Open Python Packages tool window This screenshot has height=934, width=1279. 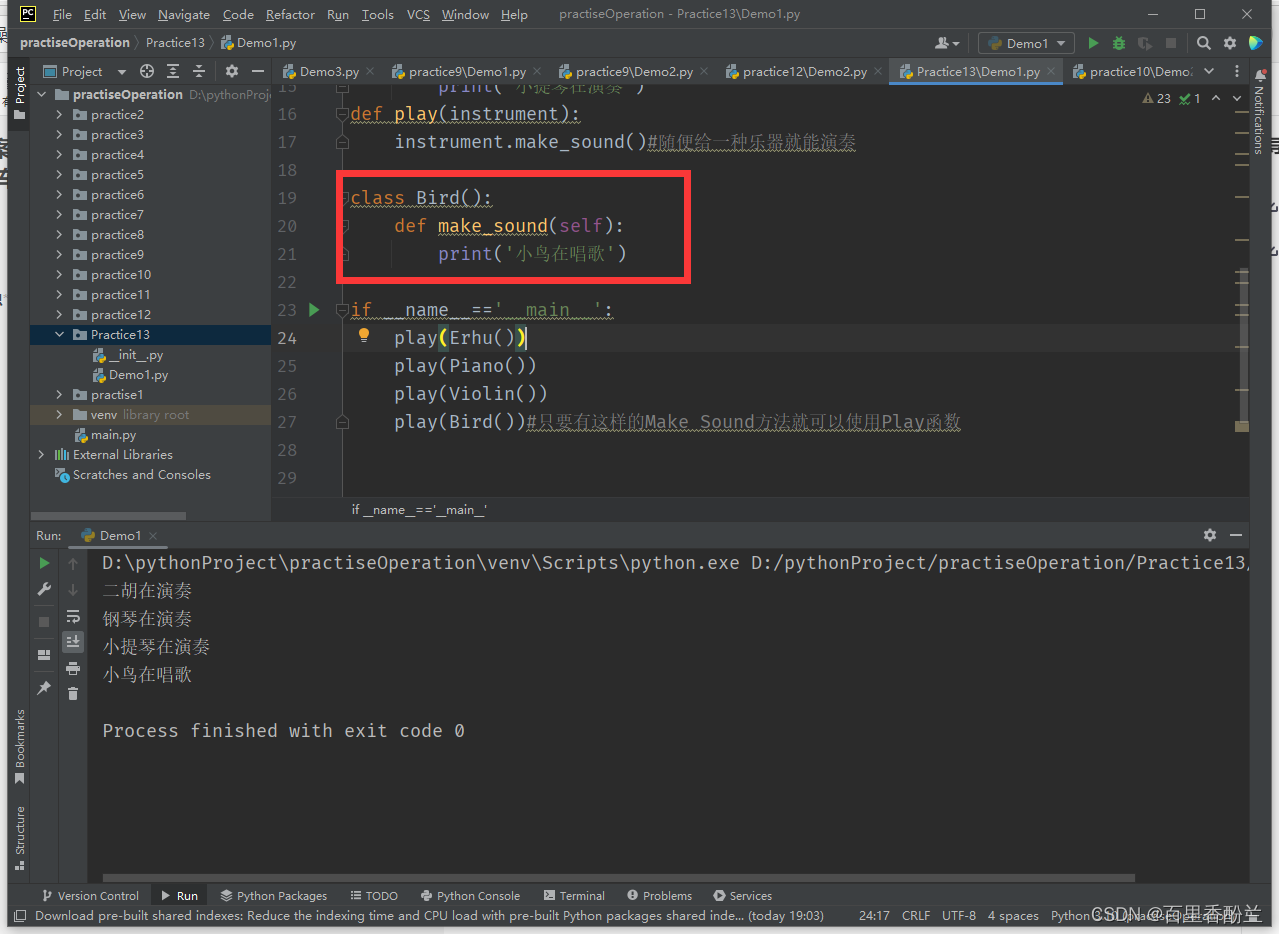coord(274,896)
